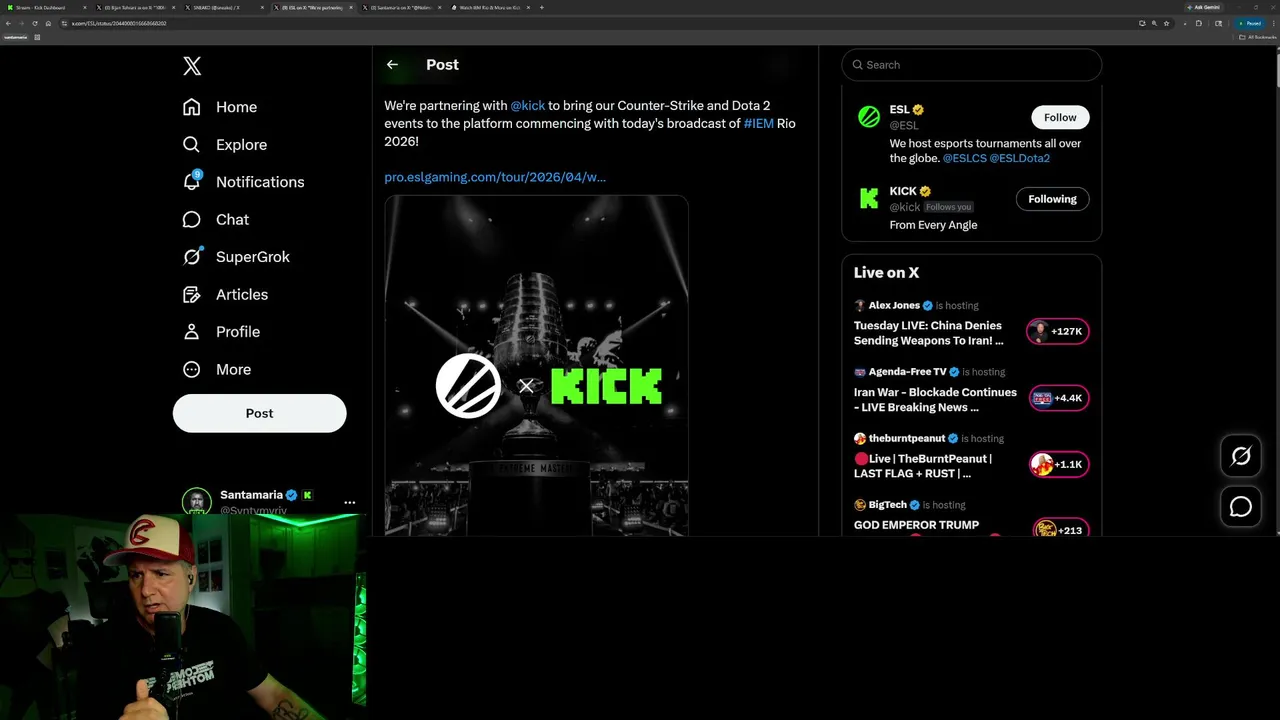Open the KICK profile avatar

869,199
